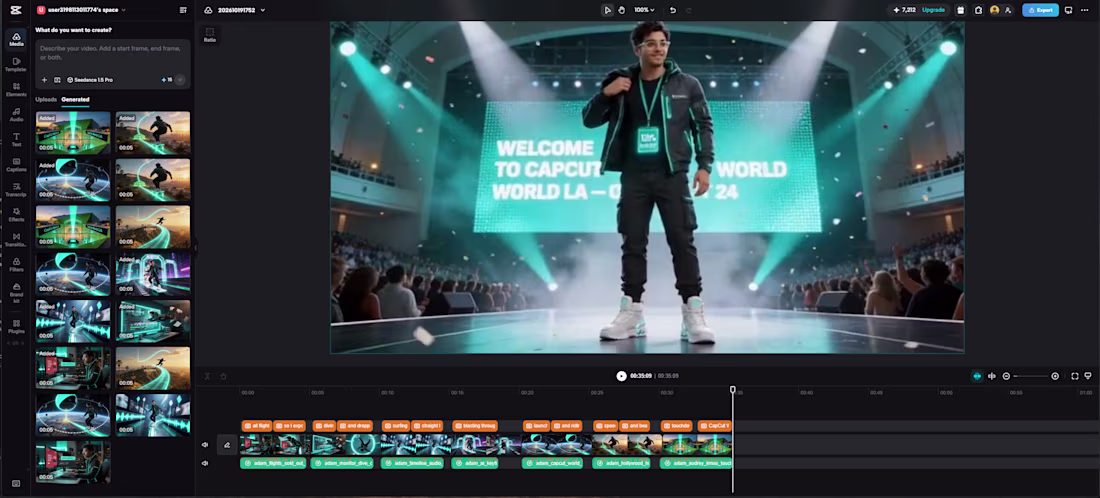Click the edit cover pencil on video track
The height and width of the screenshot is (498, 1100).
(x=227, y=445)
